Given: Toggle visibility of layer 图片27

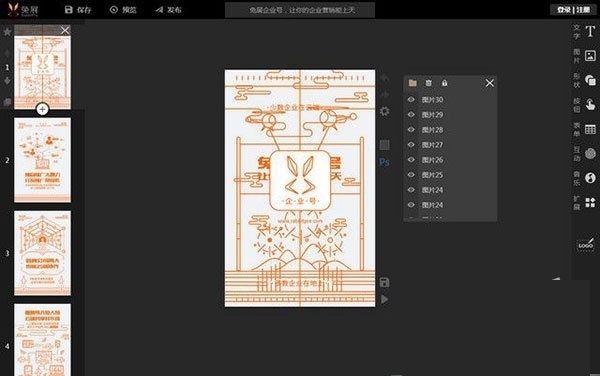Looking at the screenshot, I should (x=411, y=145).
